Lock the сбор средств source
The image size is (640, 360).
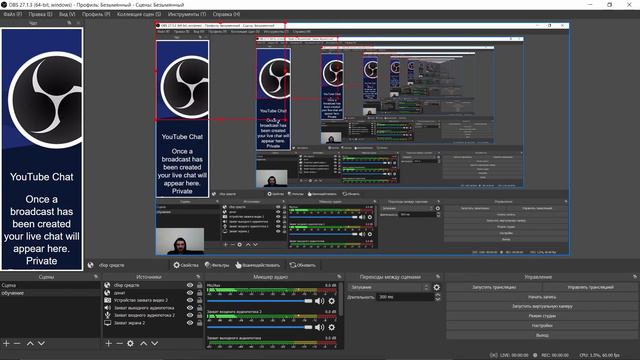pyautogui.click(x=199, y=285)
